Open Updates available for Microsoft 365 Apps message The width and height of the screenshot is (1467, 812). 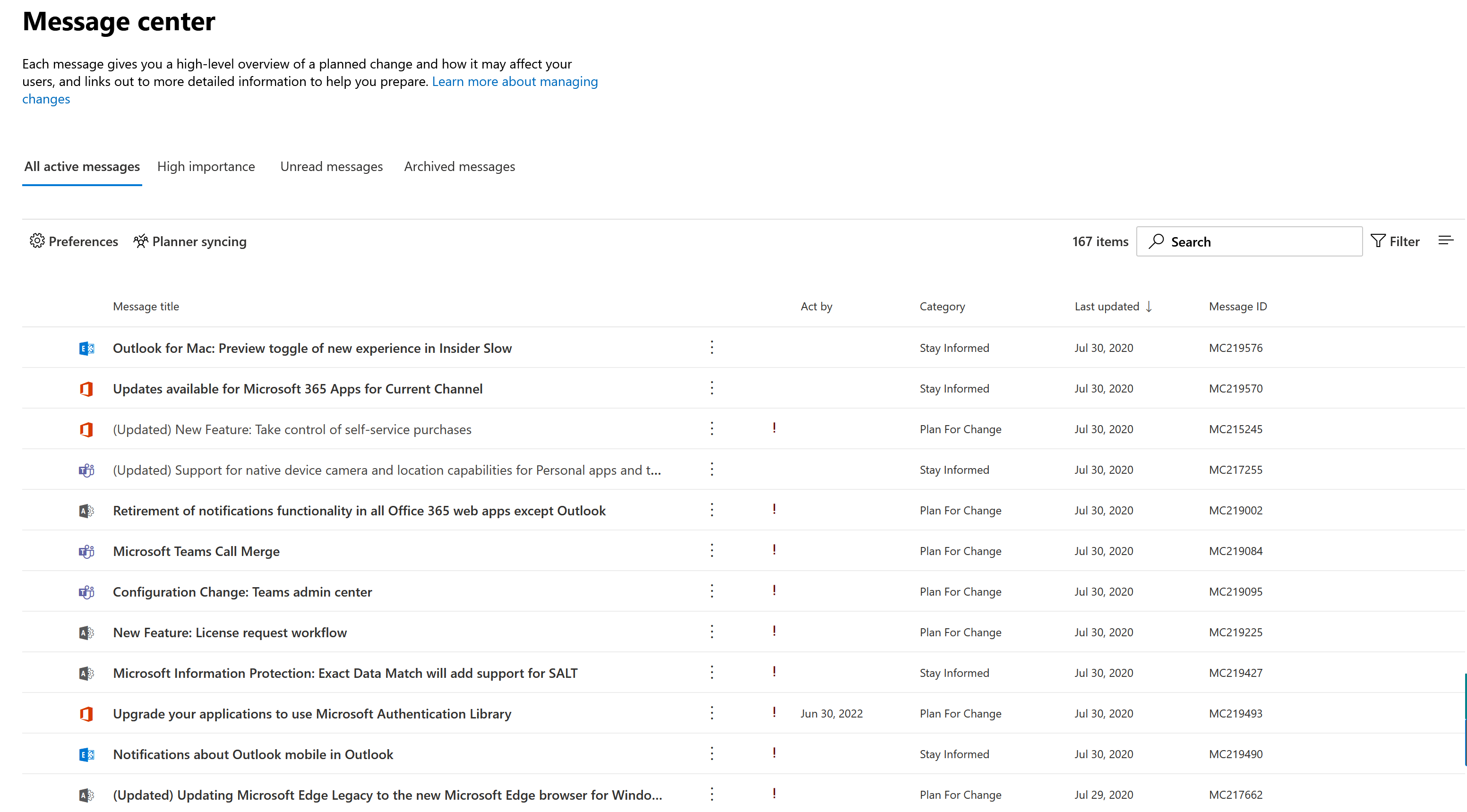tap(298, 389)
